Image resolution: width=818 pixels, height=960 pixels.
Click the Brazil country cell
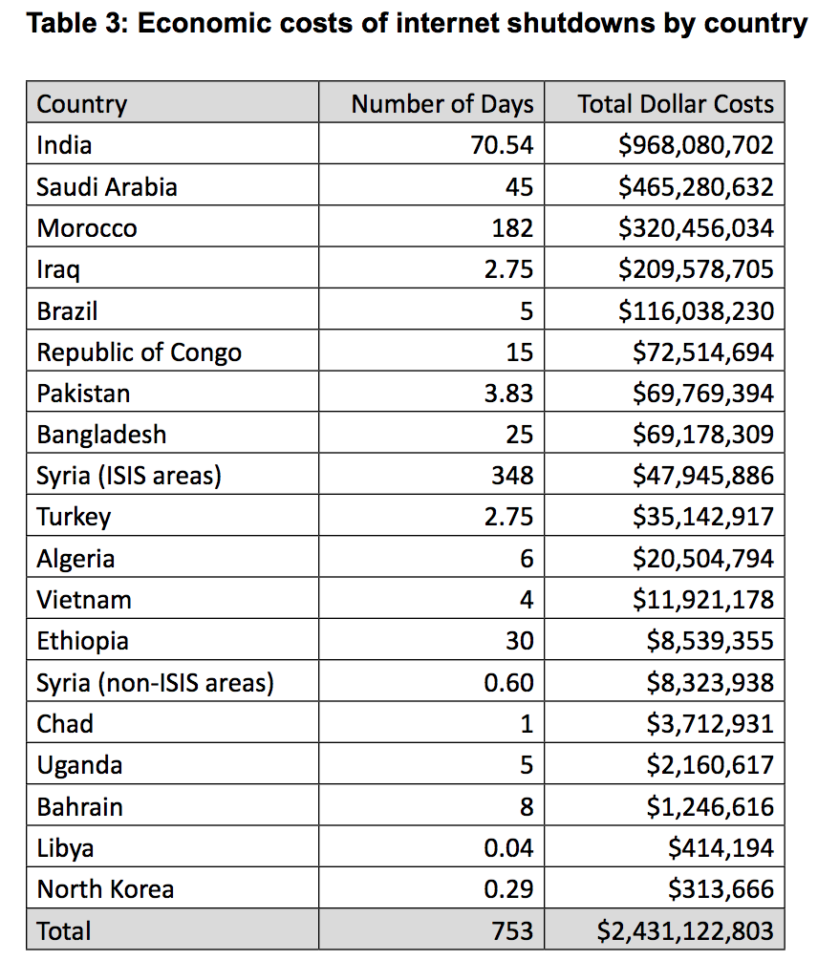click(172, 310)
